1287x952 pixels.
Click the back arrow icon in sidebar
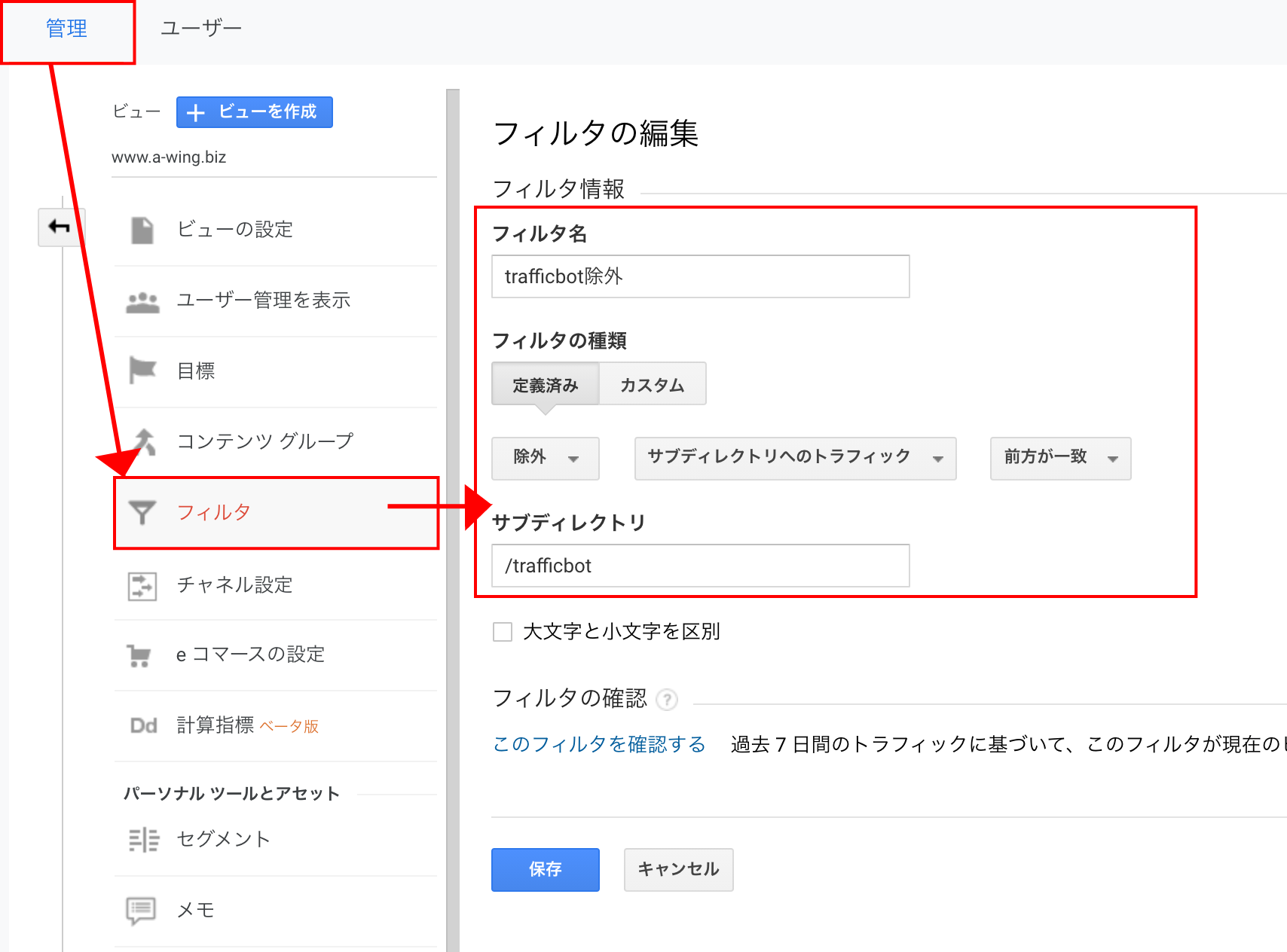tap(60, 227)
